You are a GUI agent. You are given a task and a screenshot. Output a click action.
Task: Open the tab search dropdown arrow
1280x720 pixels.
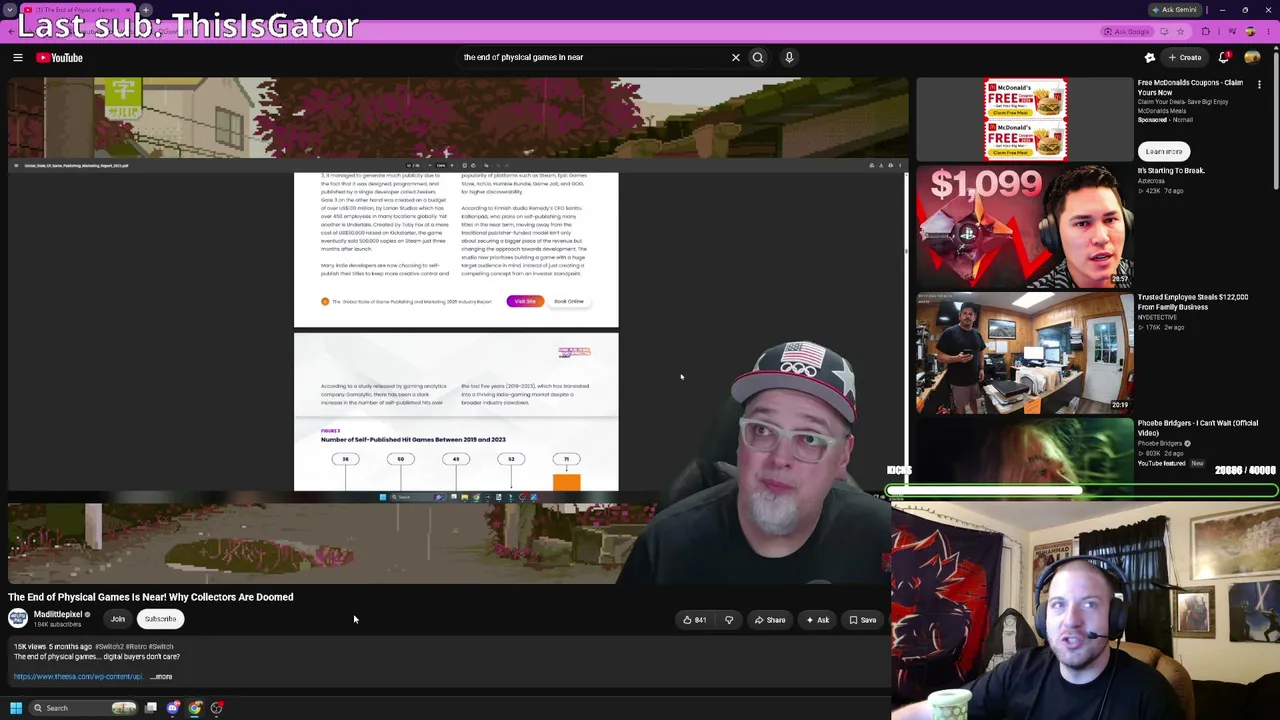pos(9,10)
